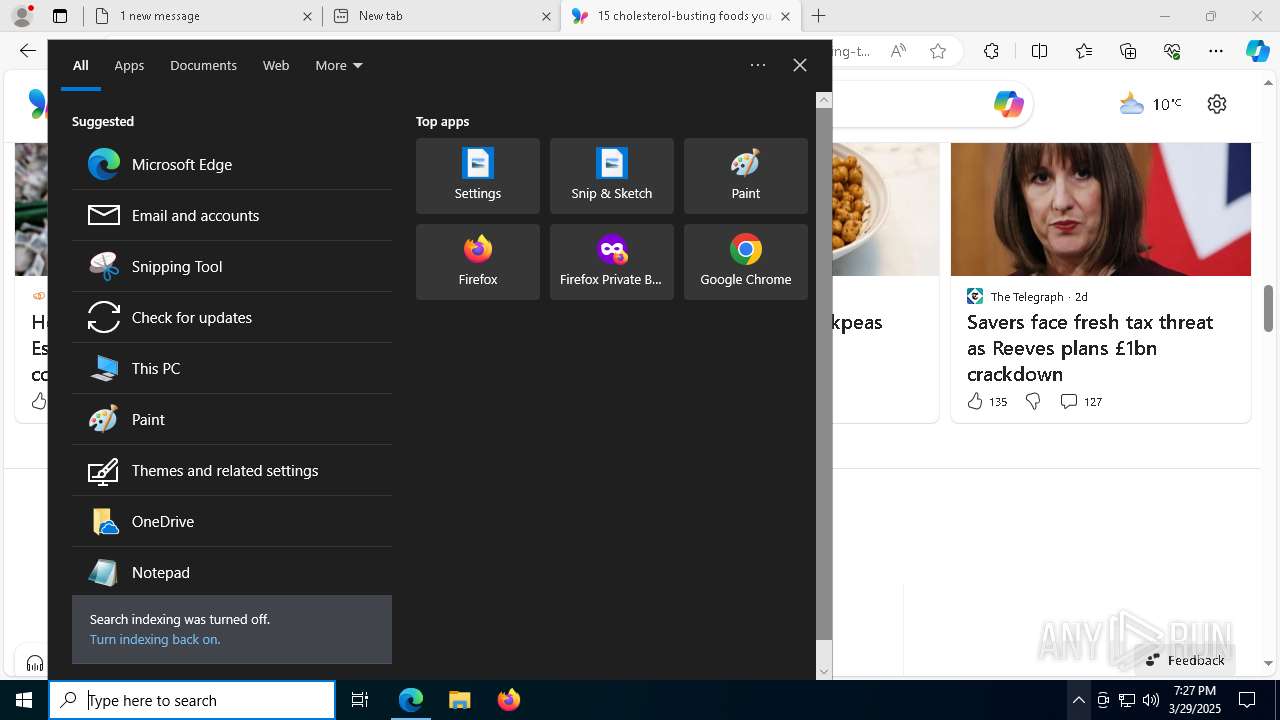This screenshot has height=720, width=1280.
Task: Switch to the Documents search tab
Action: pyautogui.click(x=203, y=65)
